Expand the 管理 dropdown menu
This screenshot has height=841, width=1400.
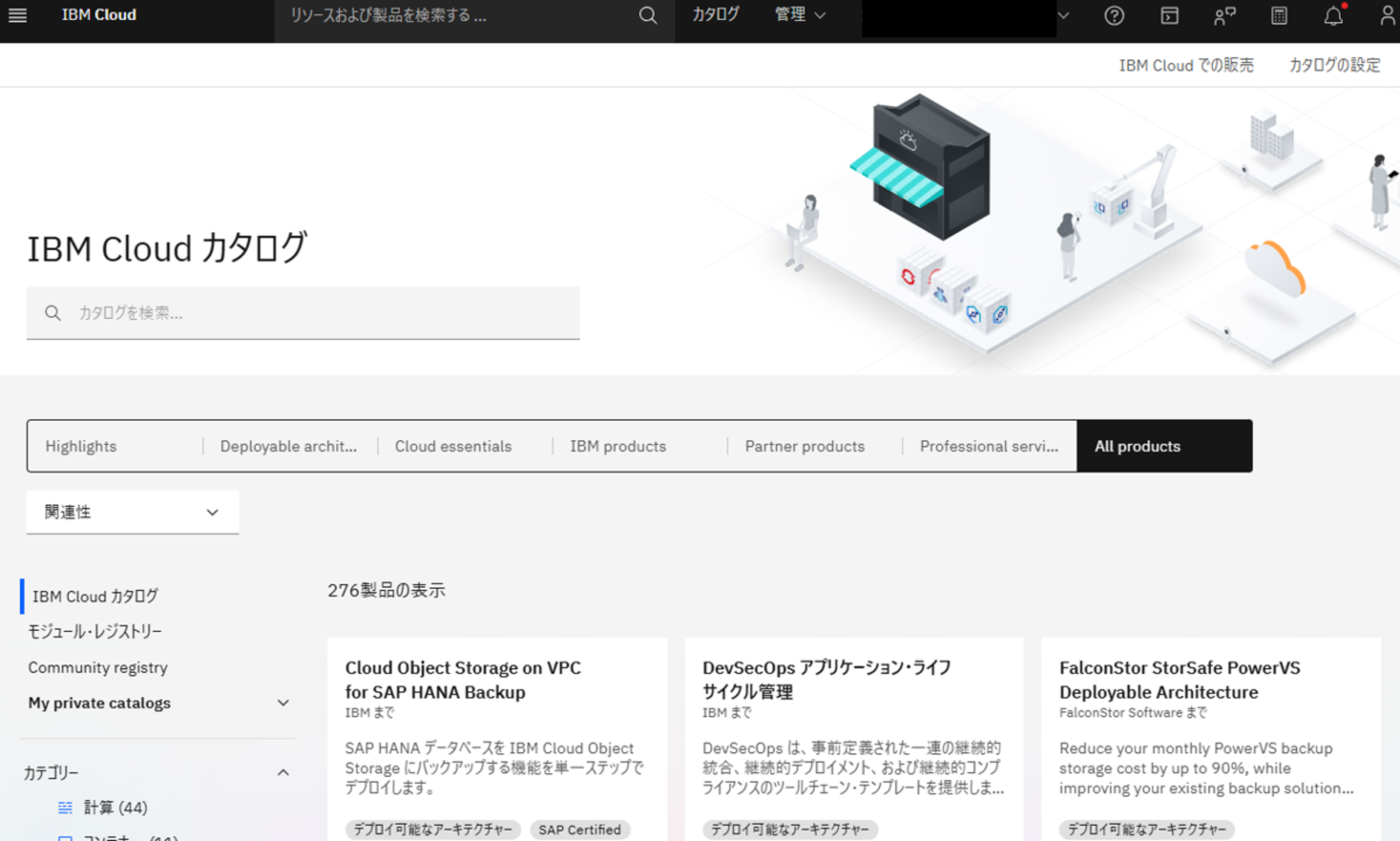[x=800, y=15]
